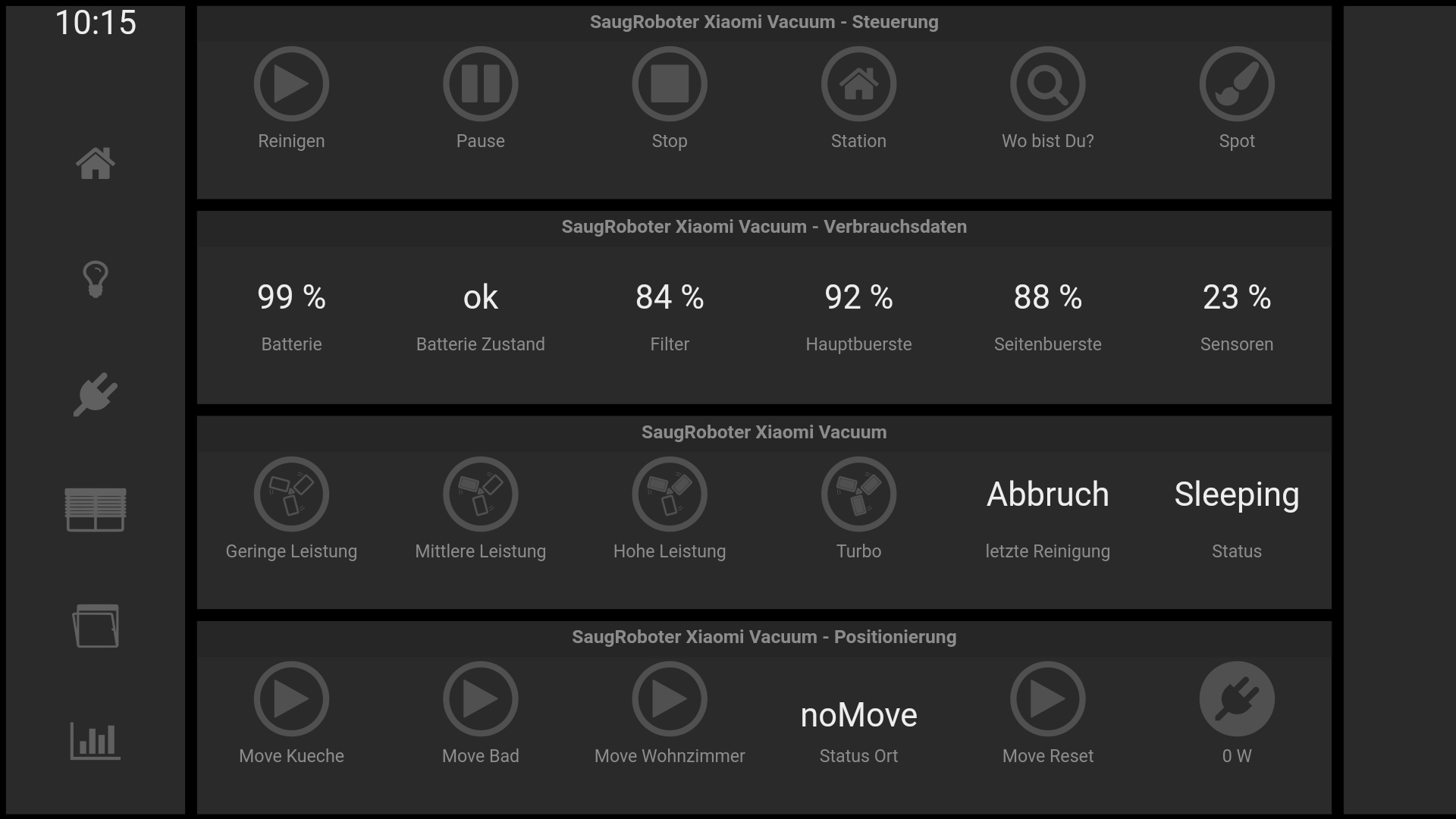Viewport: 1456px width, 819px height.
Task: Open the bar chart statistics page
Action: coord(96,741)
